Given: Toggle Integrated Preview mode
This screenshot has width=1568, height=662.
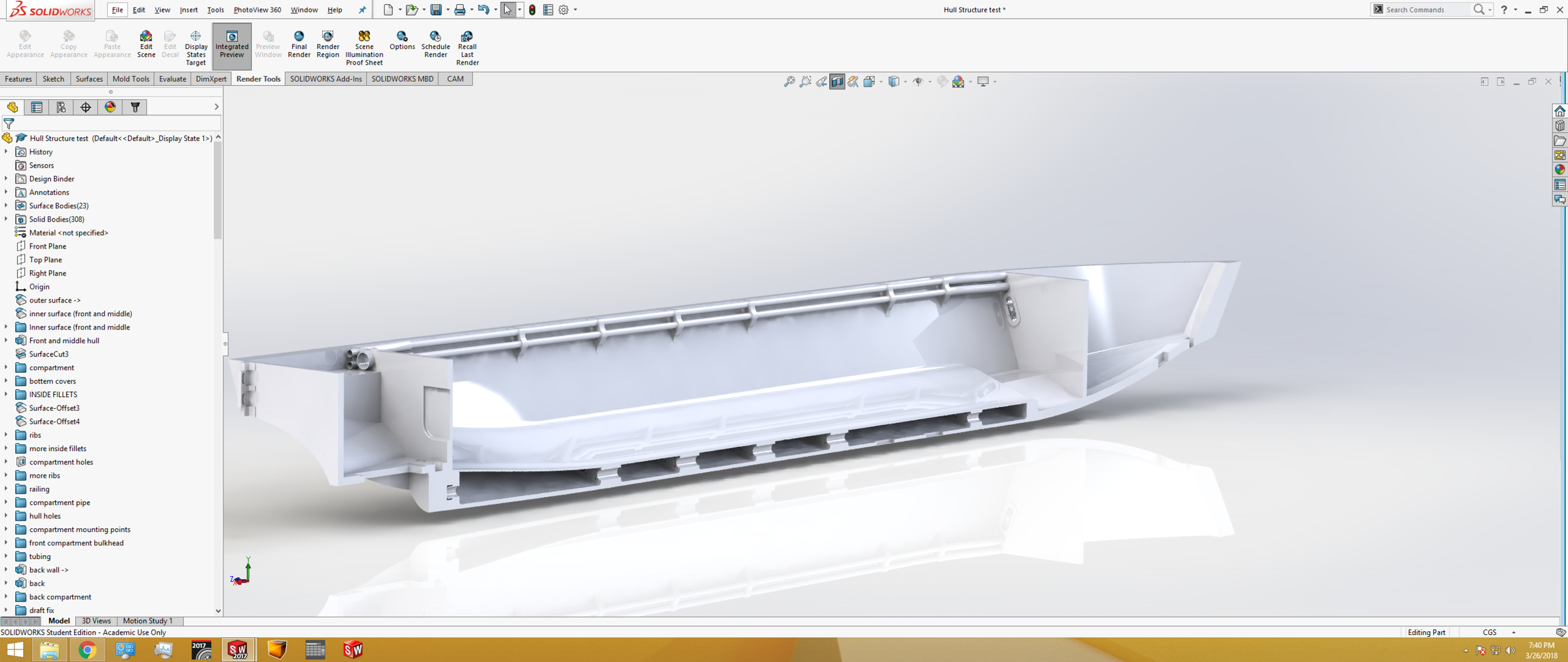Looking at the screenshot, I should pyautogui.click(x=231, y=45).
